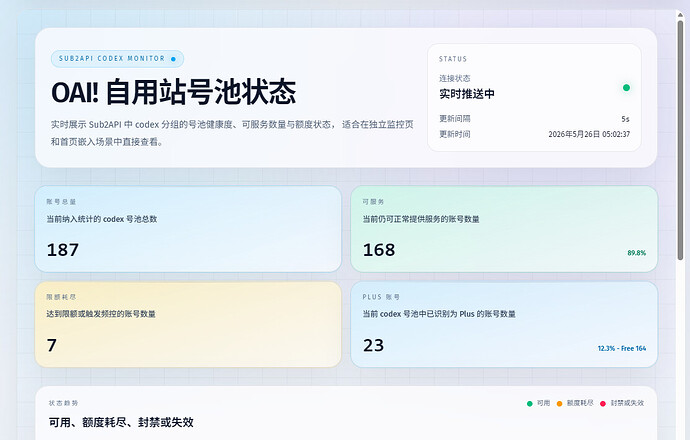Click the page heading OAI! 自用站号池状态
The width and height of the screenshot is (690, 440).
click(x=173, y=92)
